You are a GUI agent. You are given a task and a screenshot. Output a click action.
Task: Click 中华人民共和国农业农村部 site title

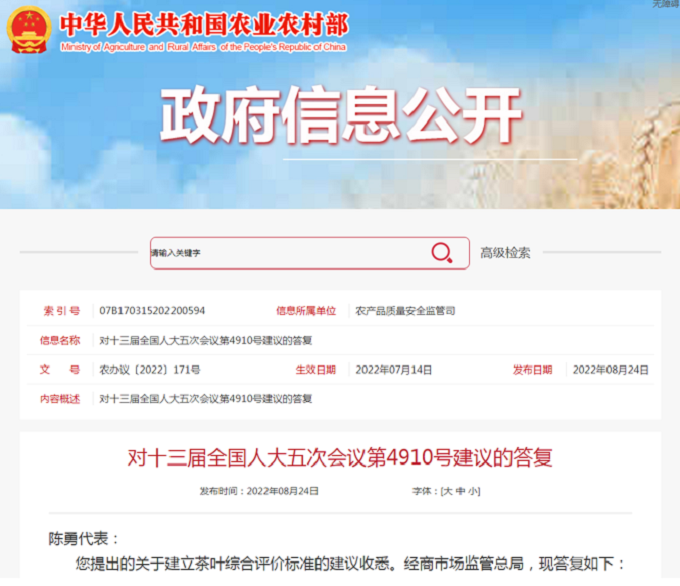point(204,24)
